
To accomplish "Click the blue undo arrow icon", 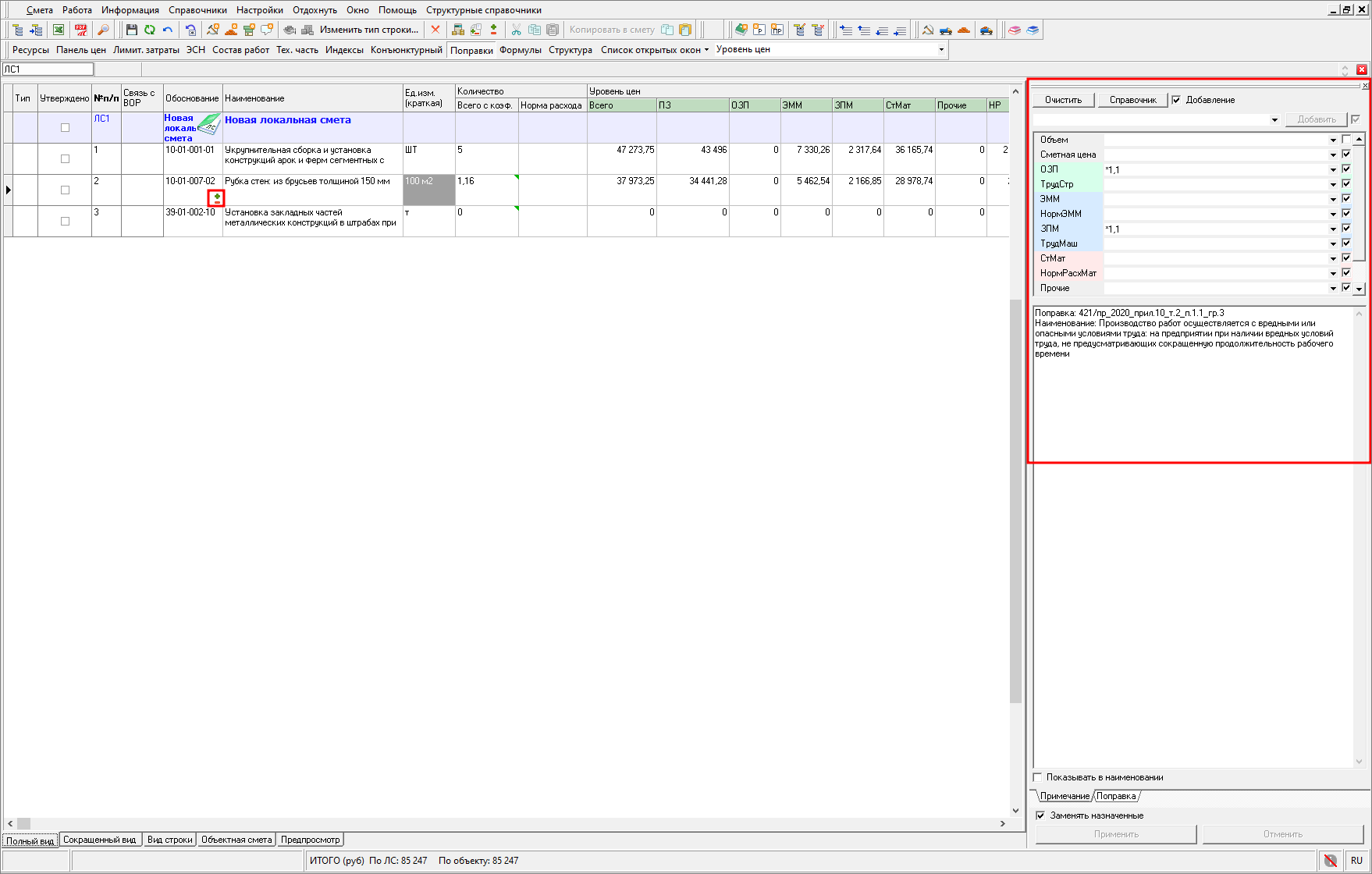I will [168, 30].
